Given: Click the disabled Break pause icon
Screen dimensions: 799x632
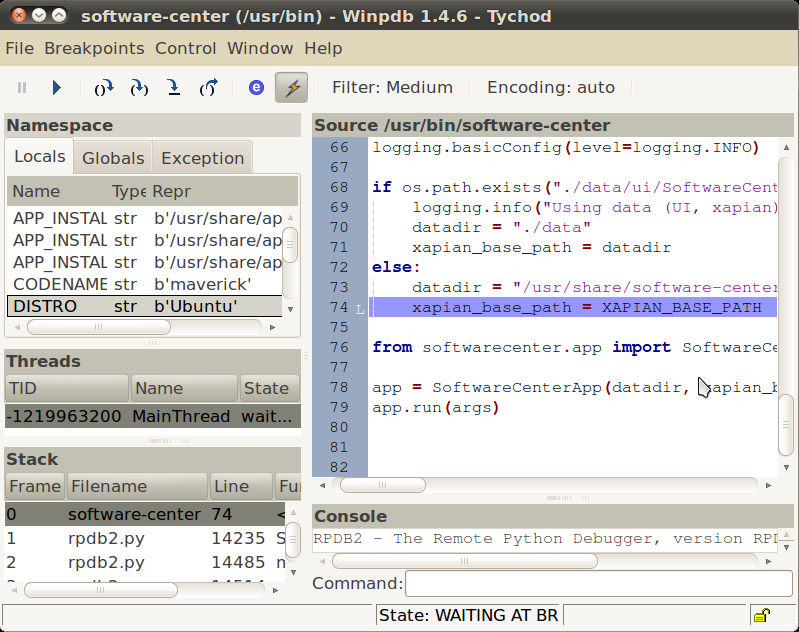Looking at the screenshot, I should (23, 88).
